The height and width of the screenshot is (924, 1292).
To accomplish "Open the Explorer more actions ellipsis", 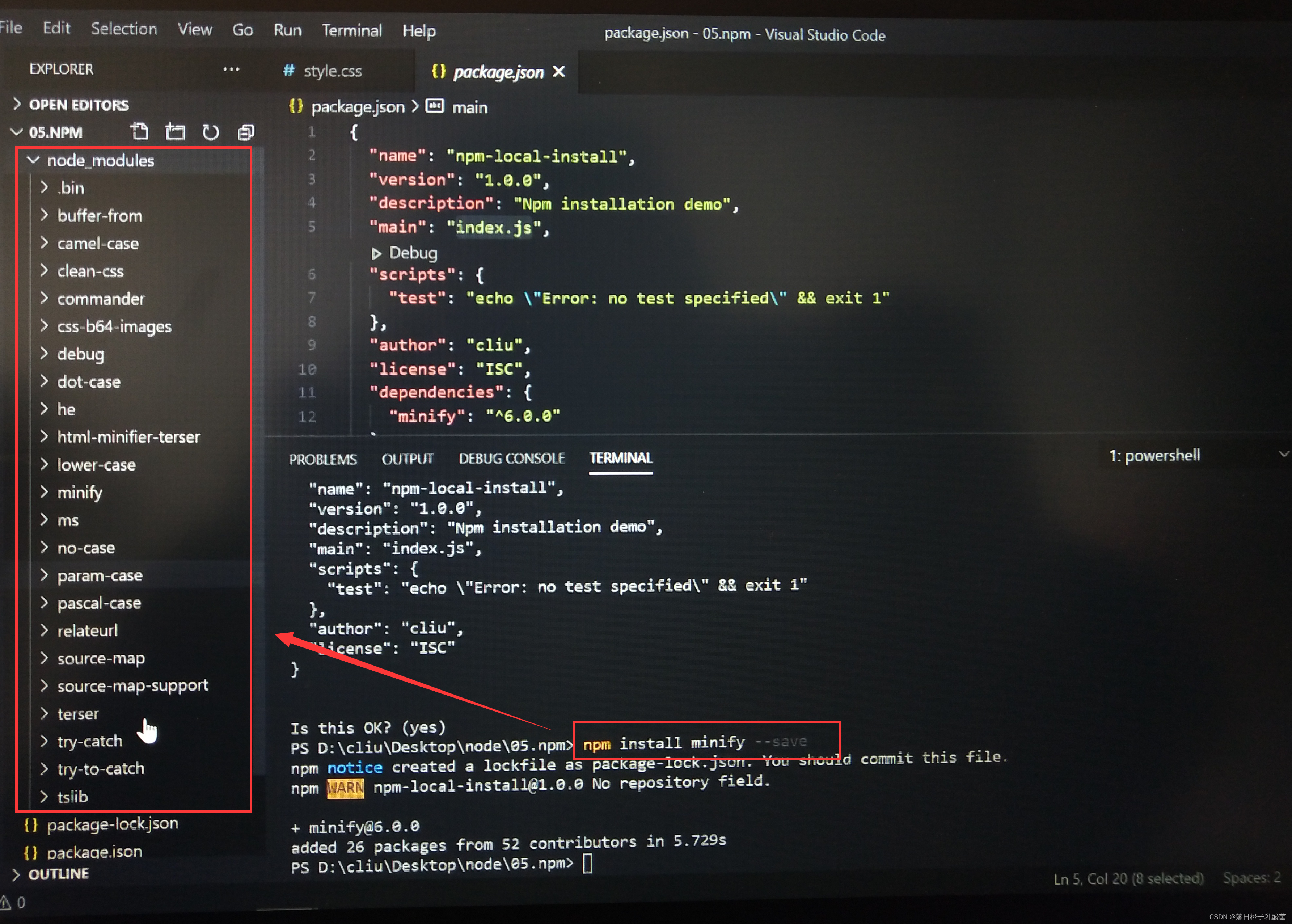I will [x=231, y=69].
